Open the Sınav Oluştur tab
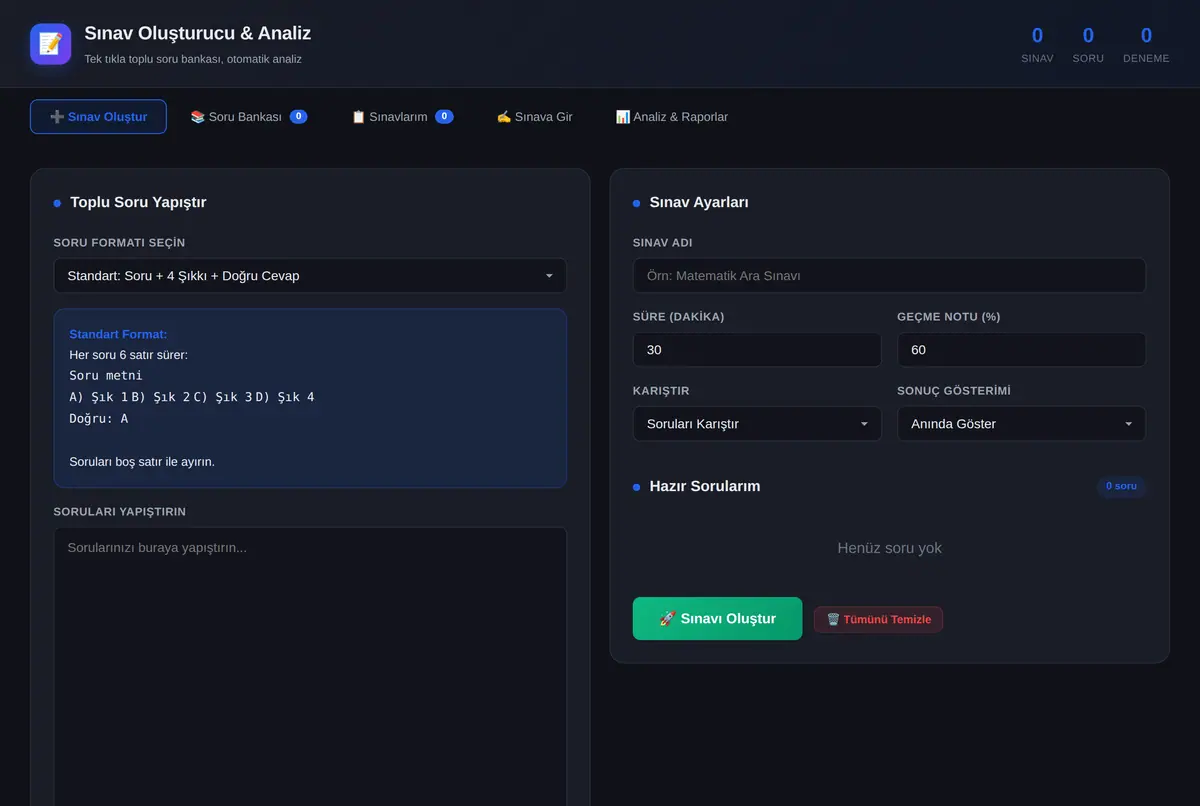Image resolution: width=1200 pixels, height=806 pixels. 98,117
